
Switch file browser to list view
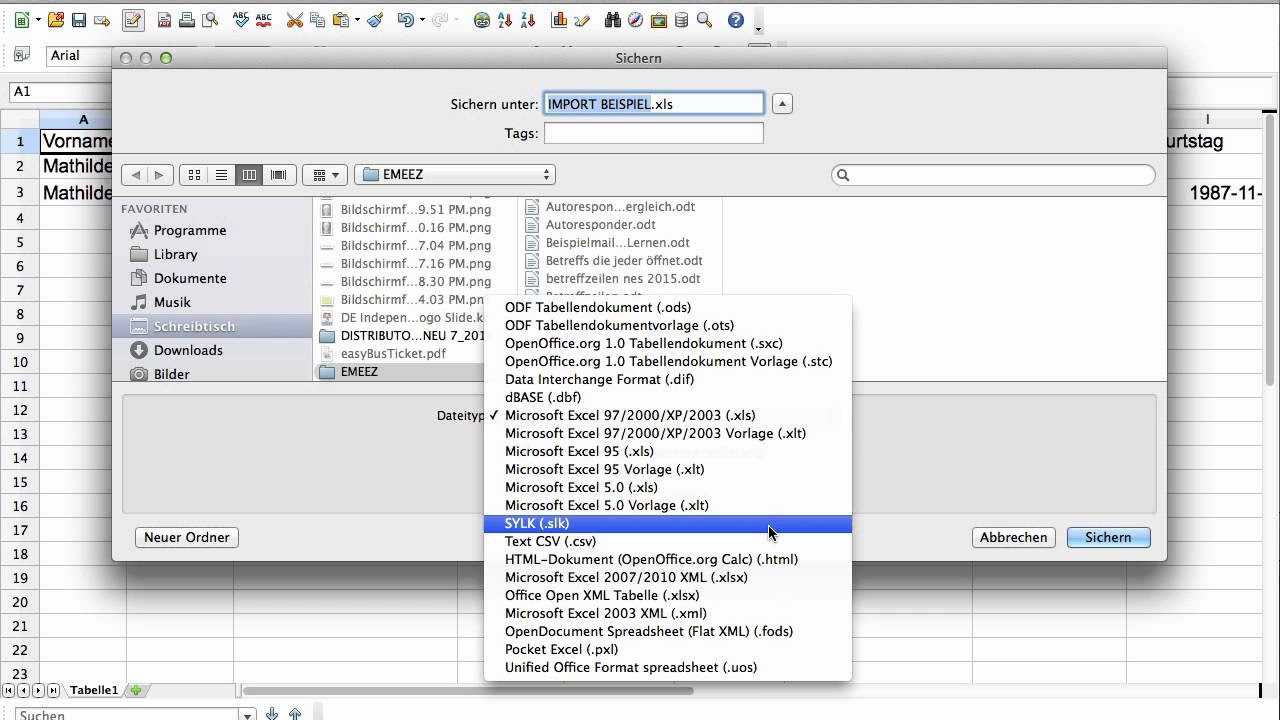click(x=222, y=175)
